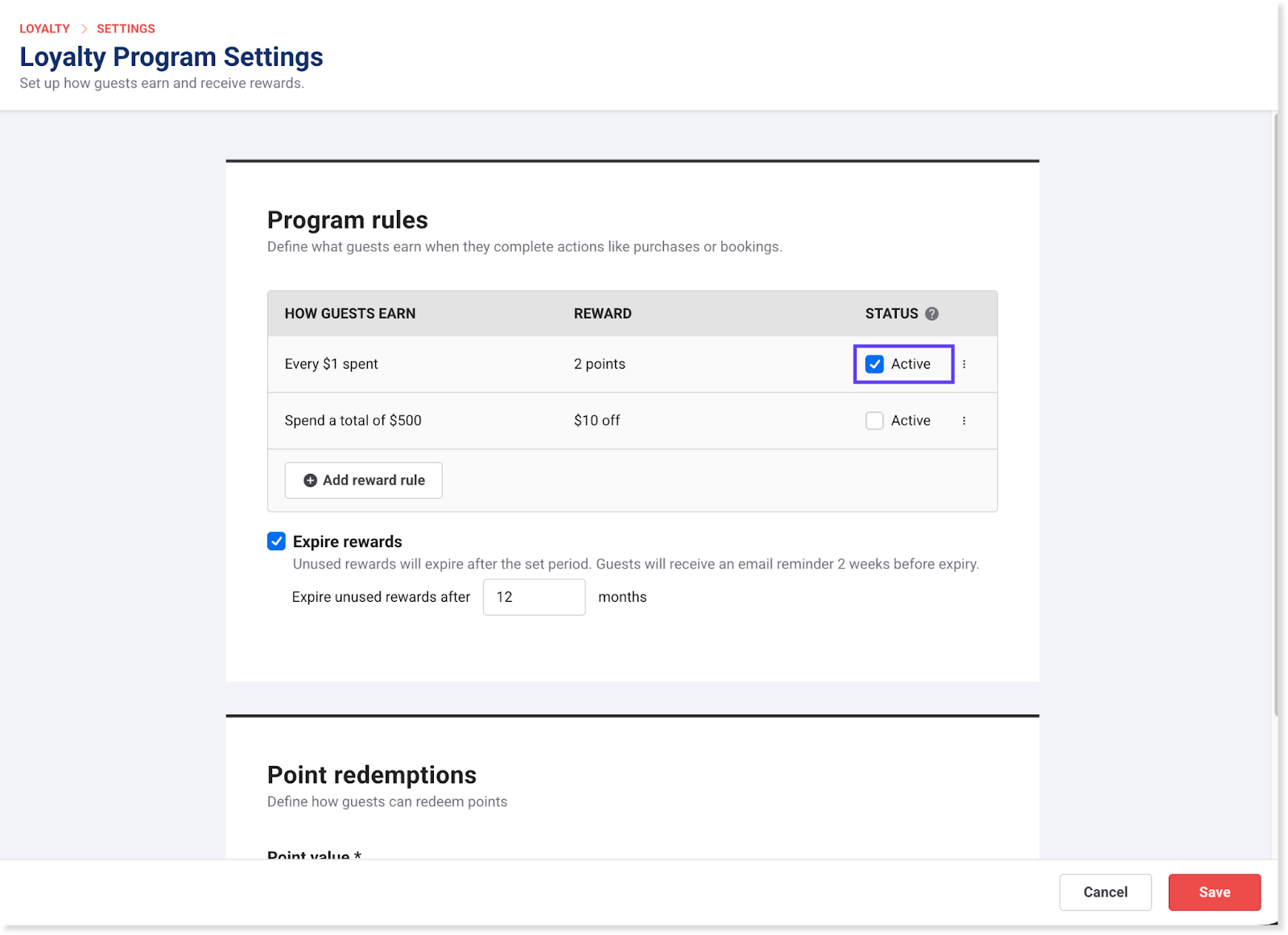Focus the expire months input field
This screenshot has height=935, width=1288.
pyautogui.click(x=534, y=597)
